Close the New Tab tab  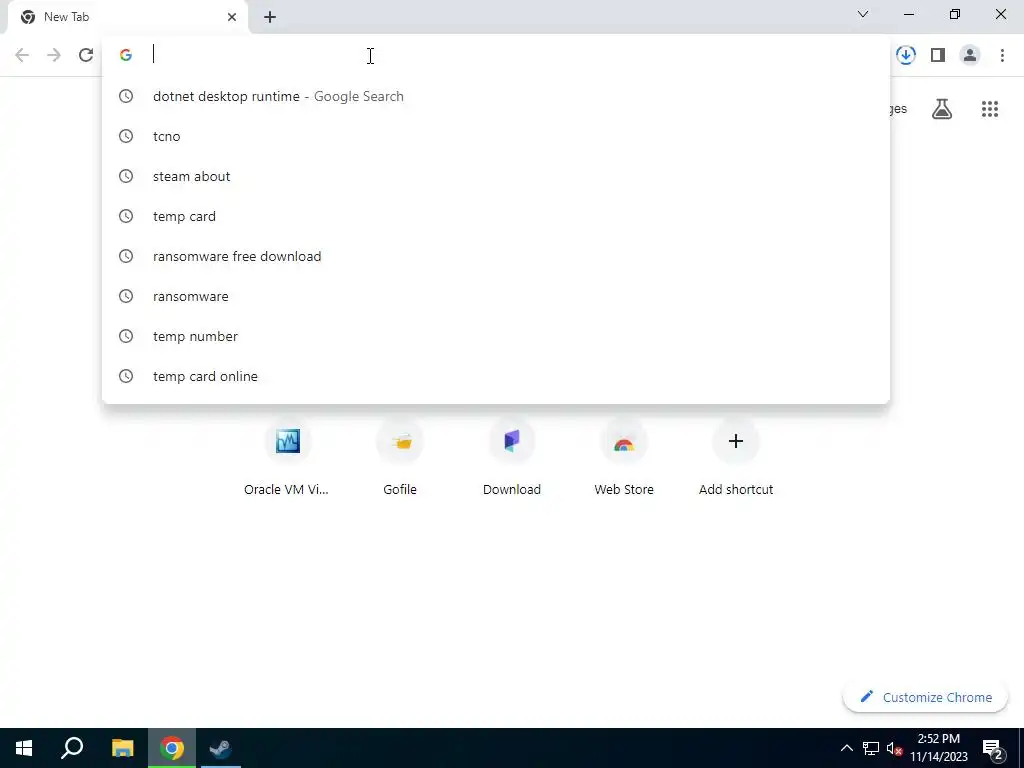(x=232, y=17)
